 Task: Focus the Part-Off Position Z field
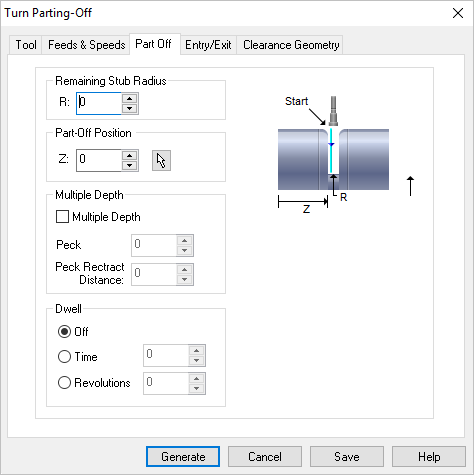pyautogui.click(x=99, y=160)
